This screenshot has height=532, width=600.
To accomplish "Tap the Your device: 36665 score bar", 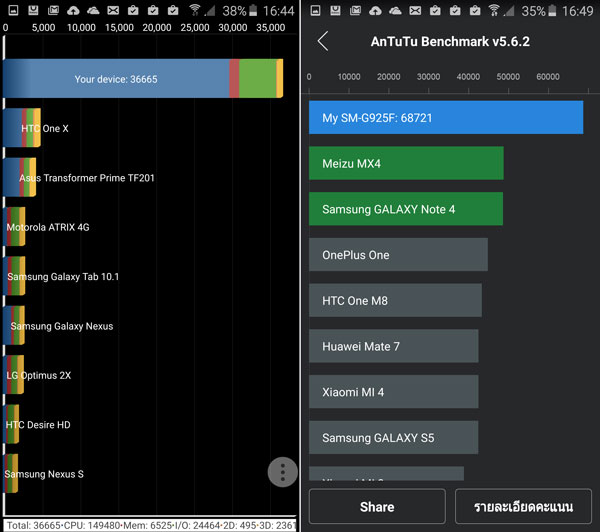I will (142, 79).
